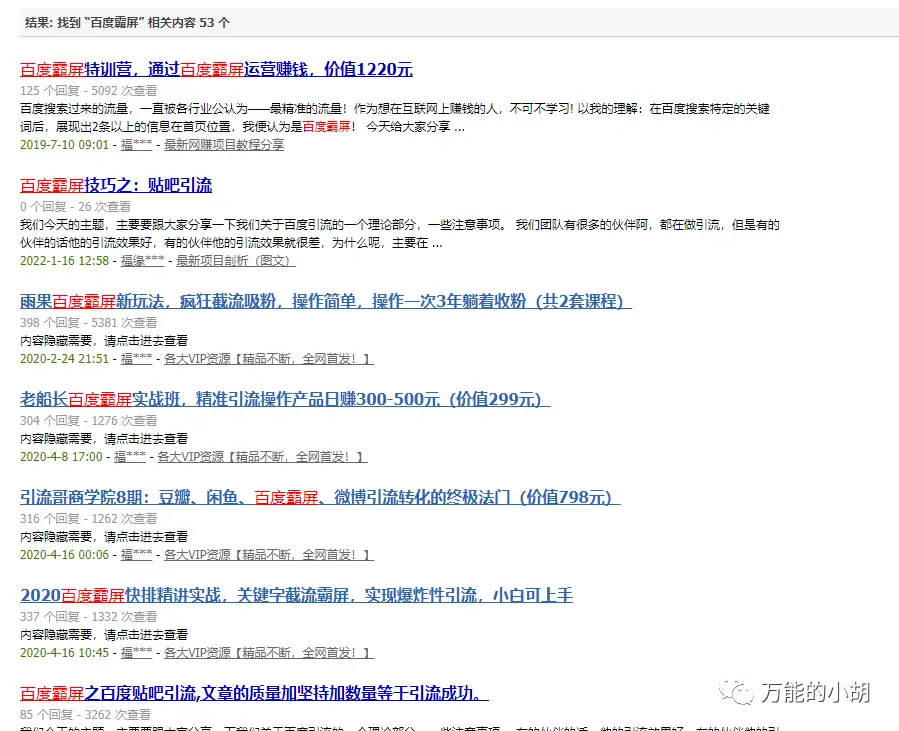899x731 pixels.
Task: Click author '福***' of the 2020-4-16 00:06 post
Action: coord(136,554)
